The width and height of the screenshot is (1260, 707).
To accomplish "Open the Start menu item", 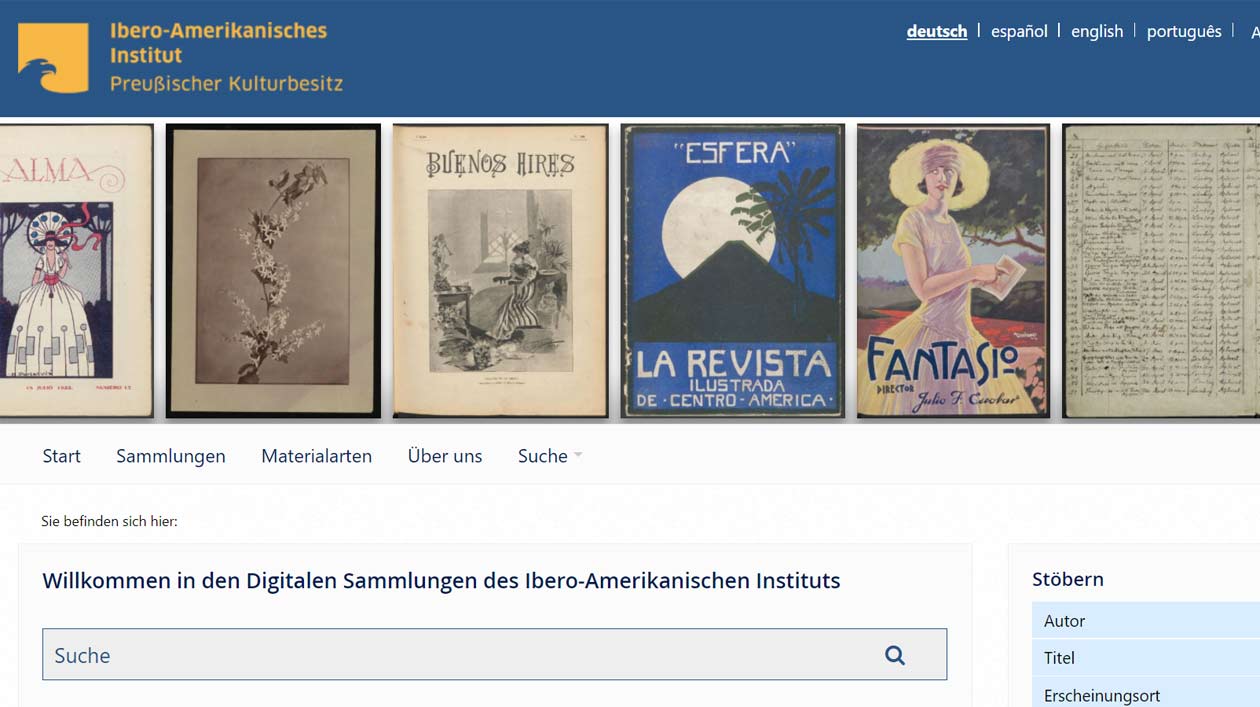I will 61,456.
